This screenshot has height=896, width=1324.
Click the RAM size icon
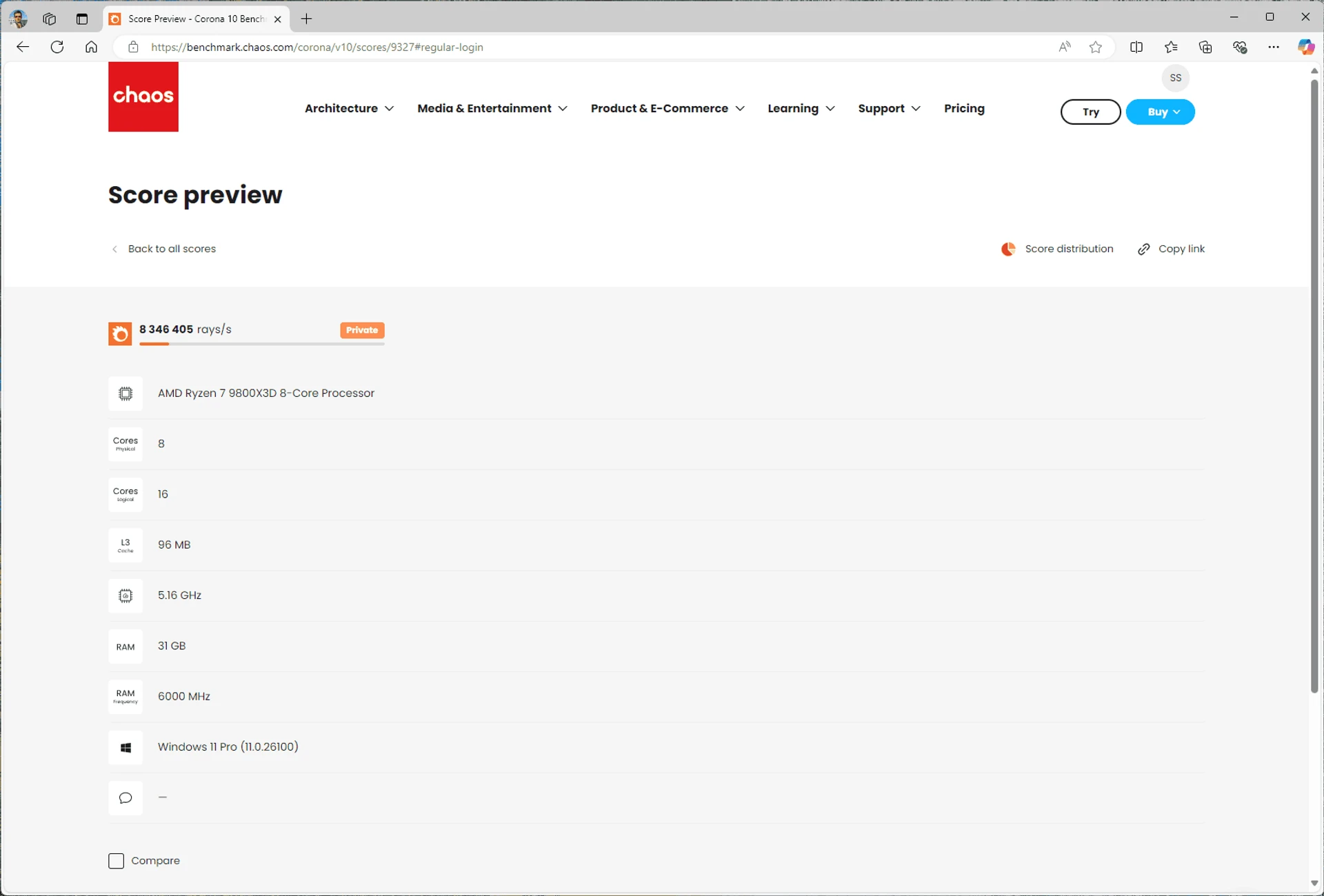coord(126,646)
